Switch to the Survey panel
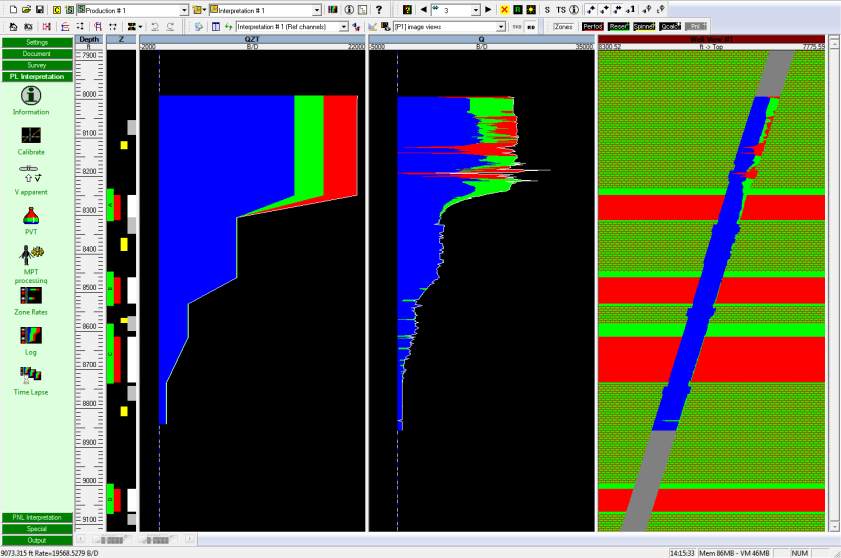 click(x=37, y=65)
